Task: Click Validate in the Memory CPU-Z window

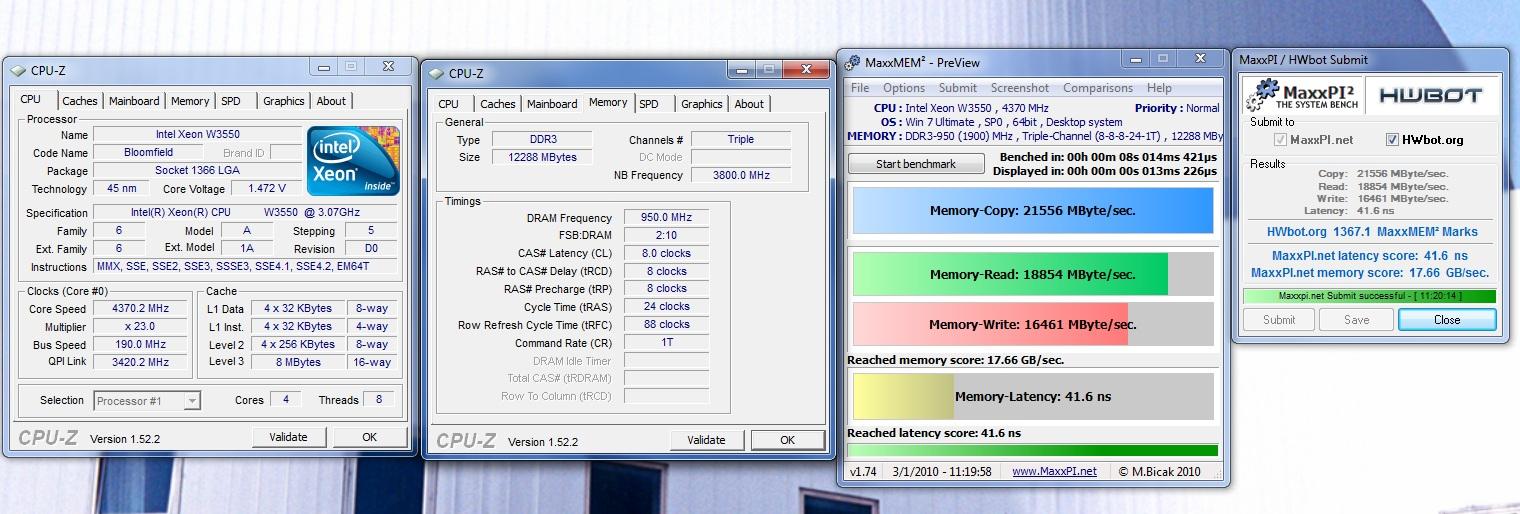Action: pos(706,440)
